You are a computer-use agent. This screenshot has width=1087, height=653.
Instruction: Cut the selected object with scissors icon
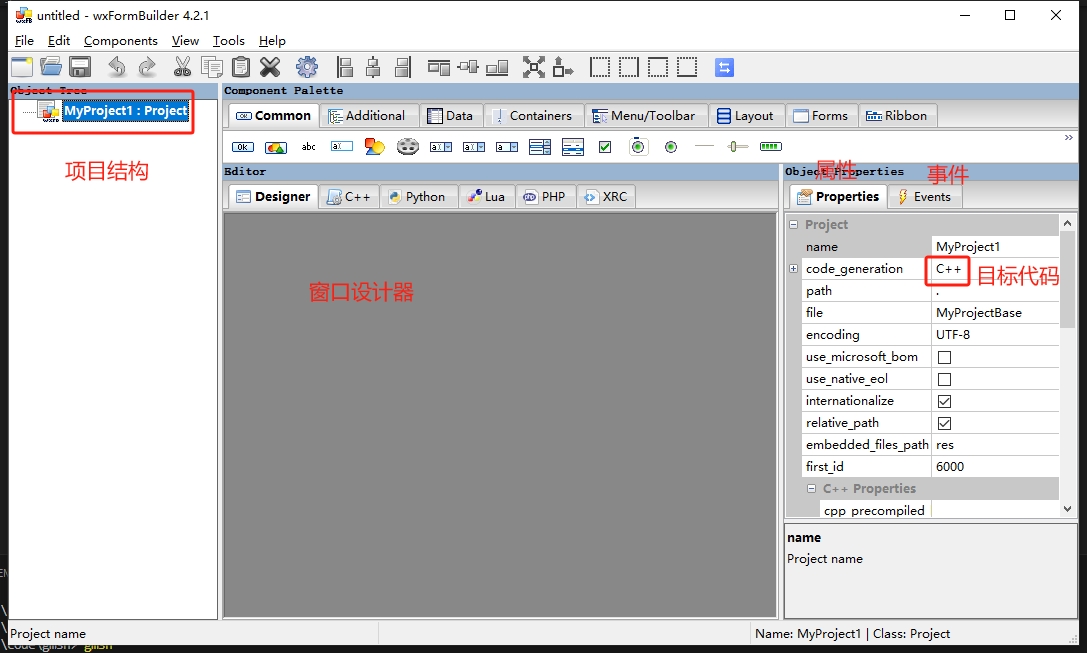[x=182, y=67]
